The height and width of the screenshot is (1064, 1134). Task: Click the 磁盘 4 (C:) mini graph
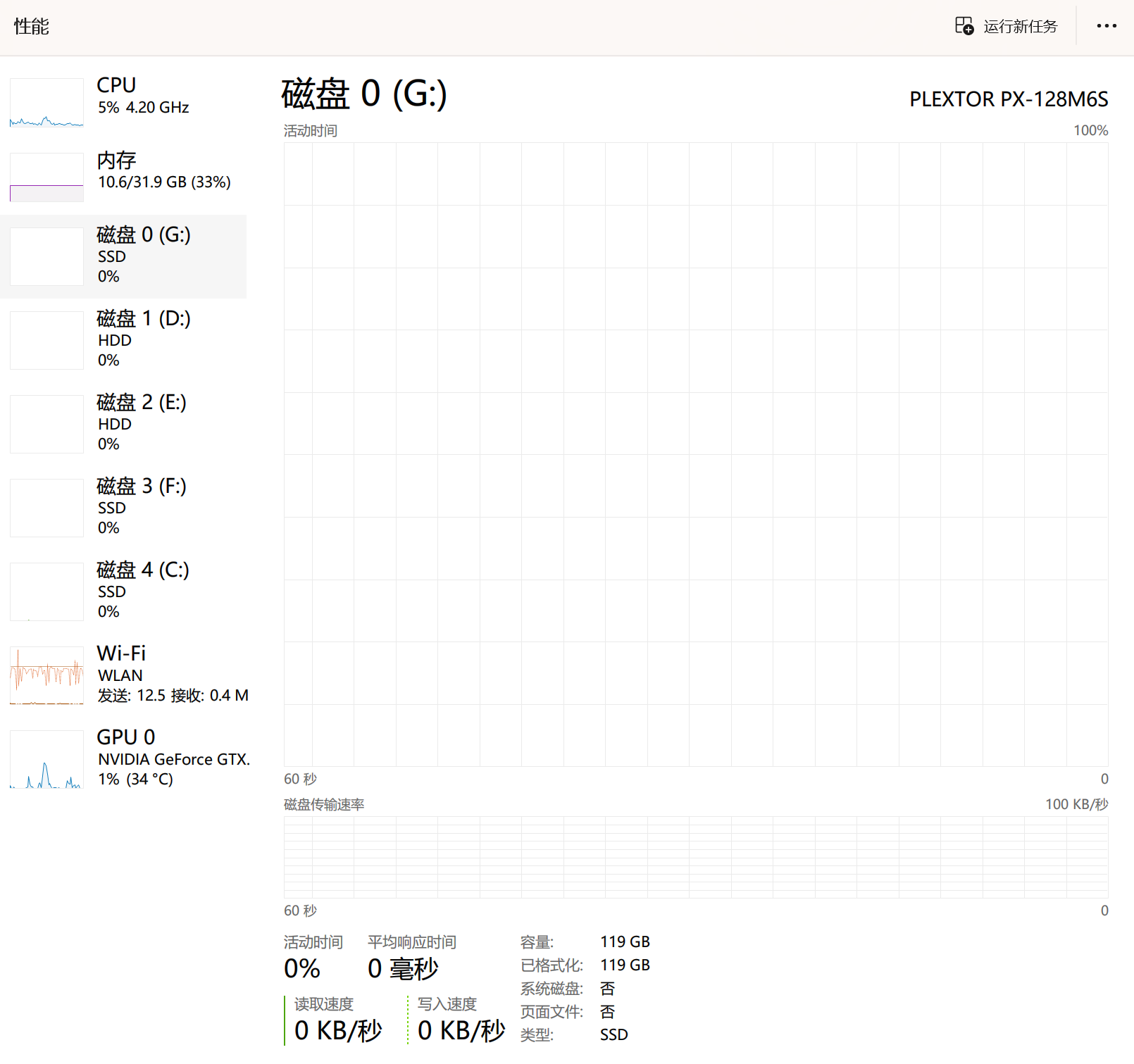pyautogui.click(x=46, y=592)
